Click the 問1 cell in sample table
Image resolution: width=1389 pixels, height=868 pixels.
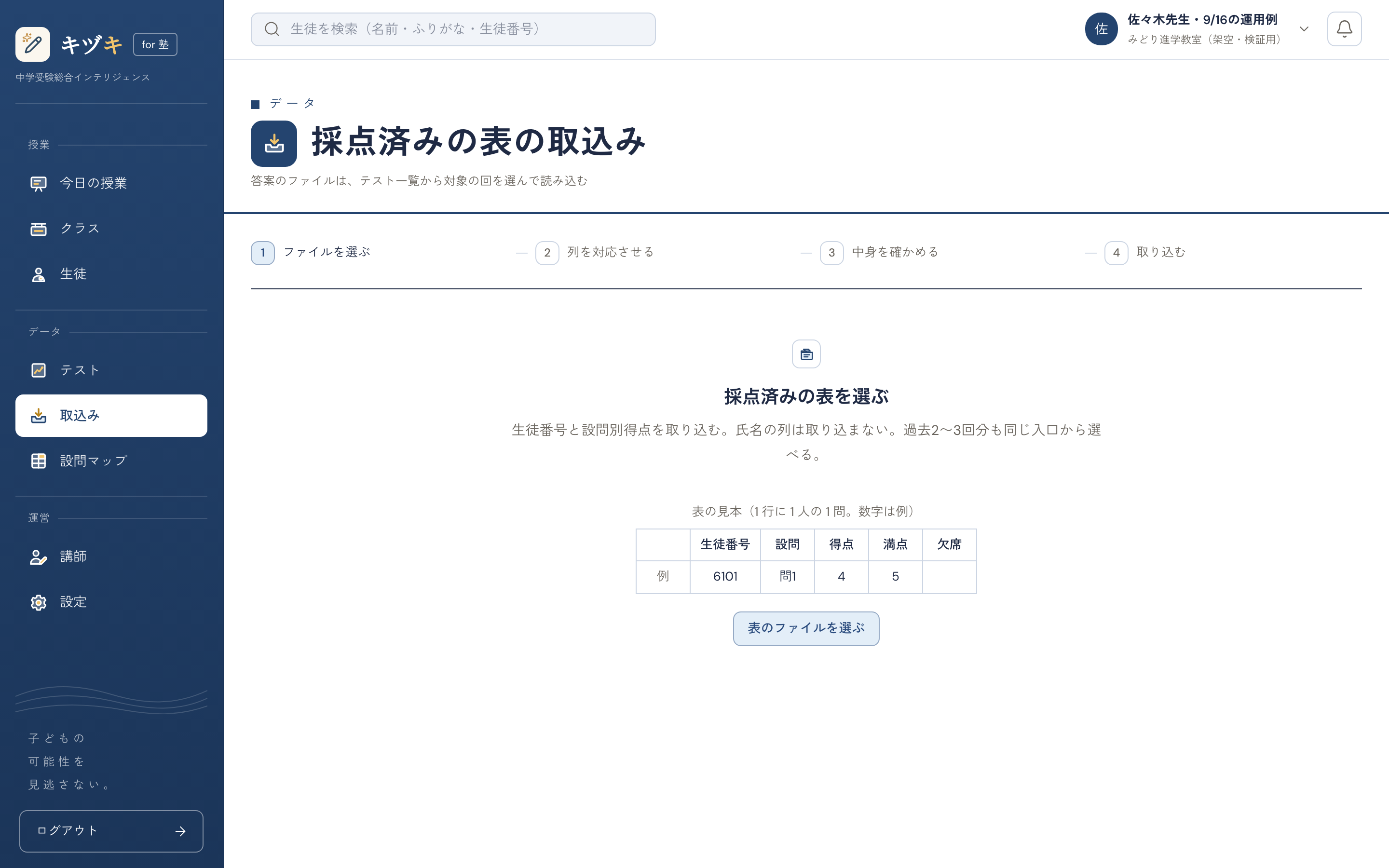click(x=788, y=576)
